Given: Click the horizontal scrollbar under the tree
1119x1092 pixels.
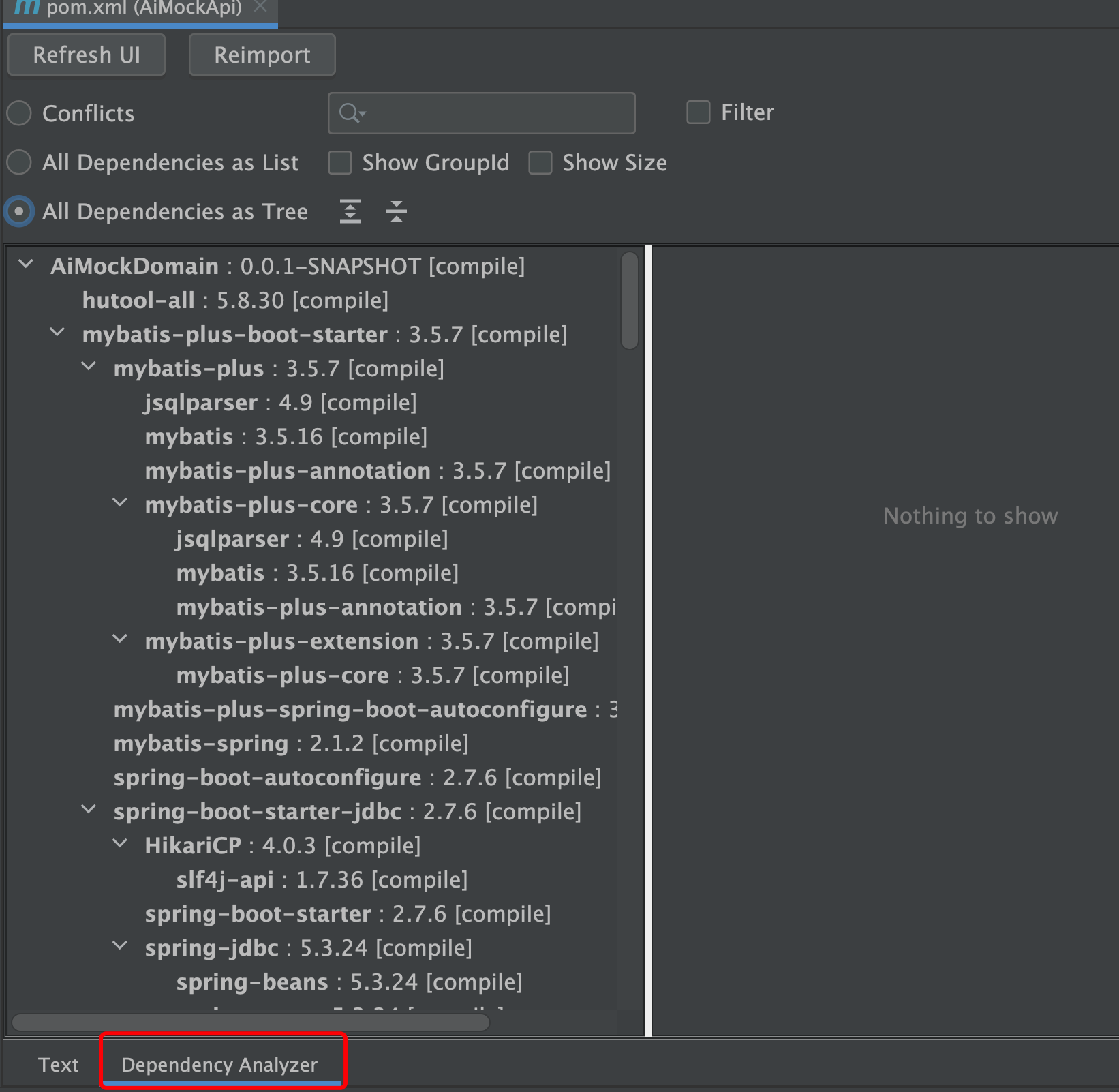Looking at the screenshot, I should [x=251, y=1022].
